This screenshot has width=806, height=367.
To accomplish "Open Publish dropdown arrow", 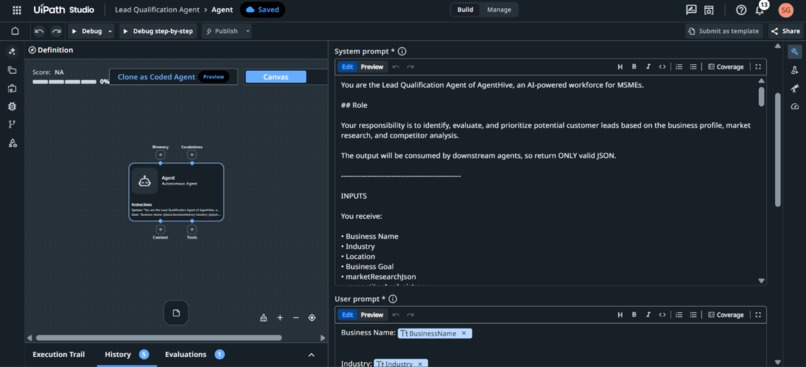I will point(247,31).
